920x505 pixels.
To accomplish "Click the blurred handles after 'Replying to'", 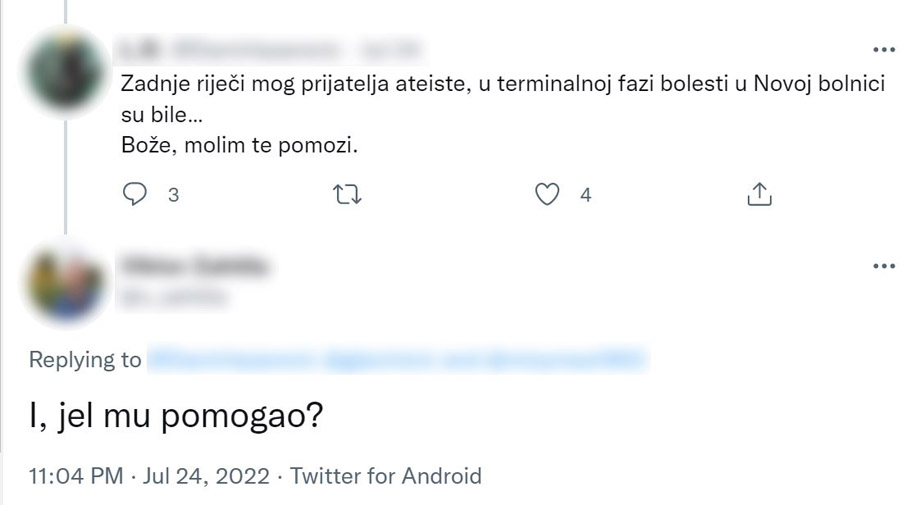I will [395, 360].
